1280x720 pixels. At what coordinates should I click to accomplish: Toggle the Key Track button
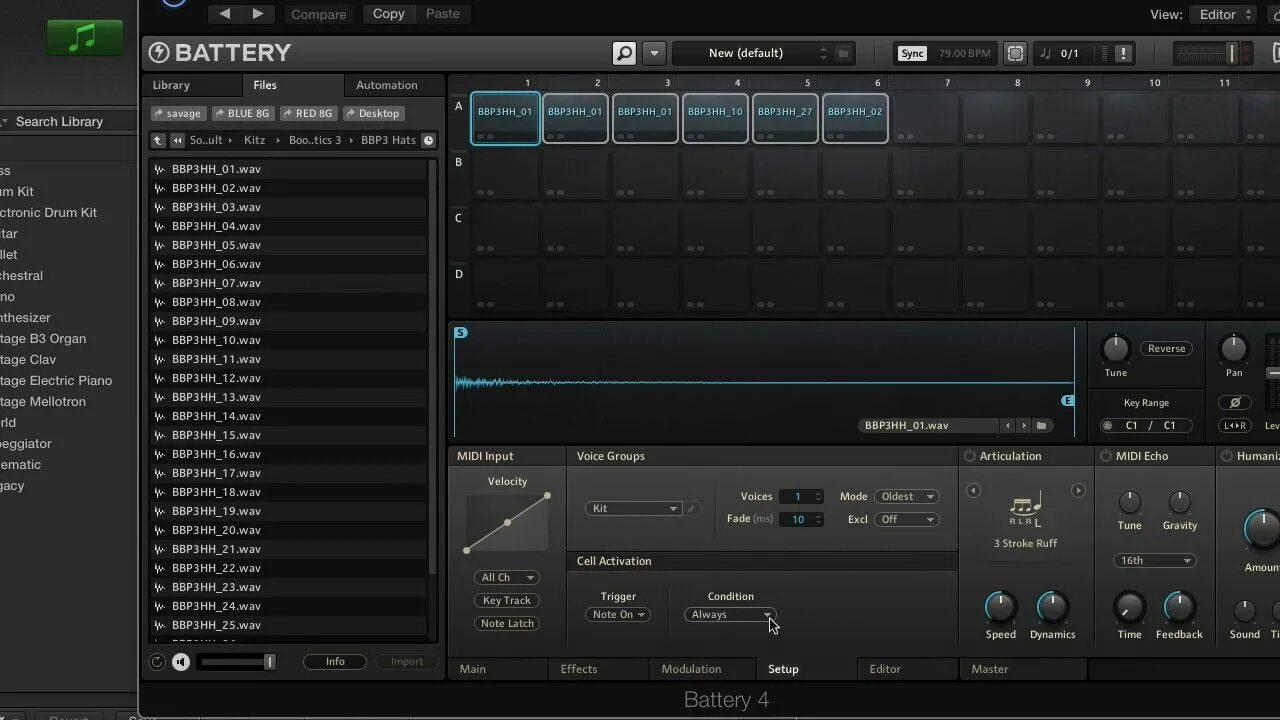coord(507,600)
